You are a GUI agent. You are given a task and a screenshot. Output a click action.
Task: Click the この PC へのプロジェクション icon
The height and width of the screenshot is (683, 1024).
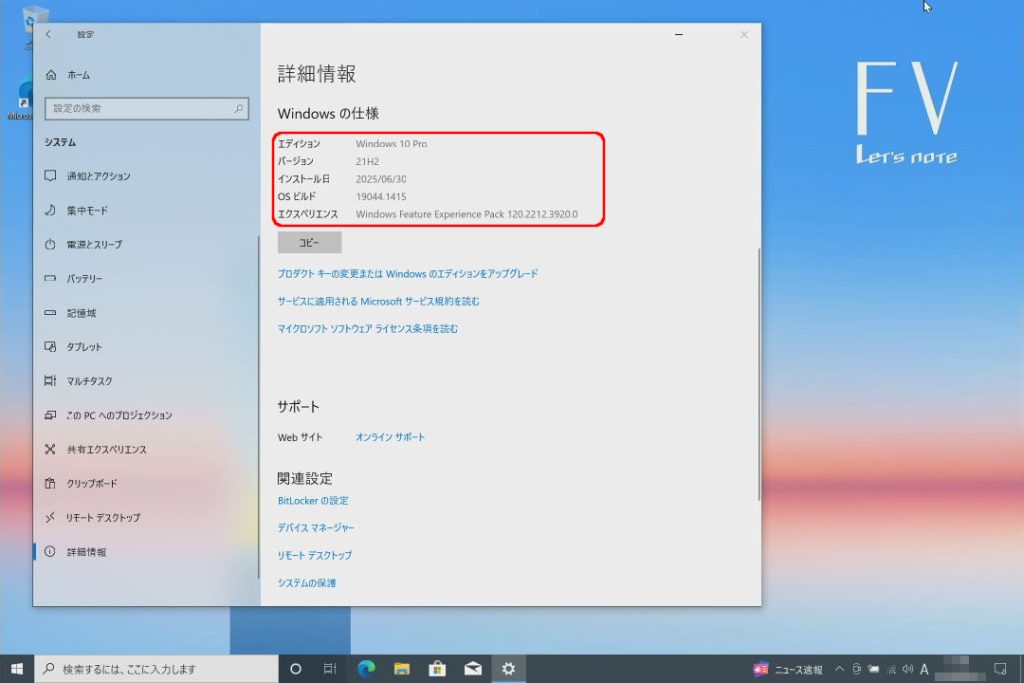pos(50,415)
